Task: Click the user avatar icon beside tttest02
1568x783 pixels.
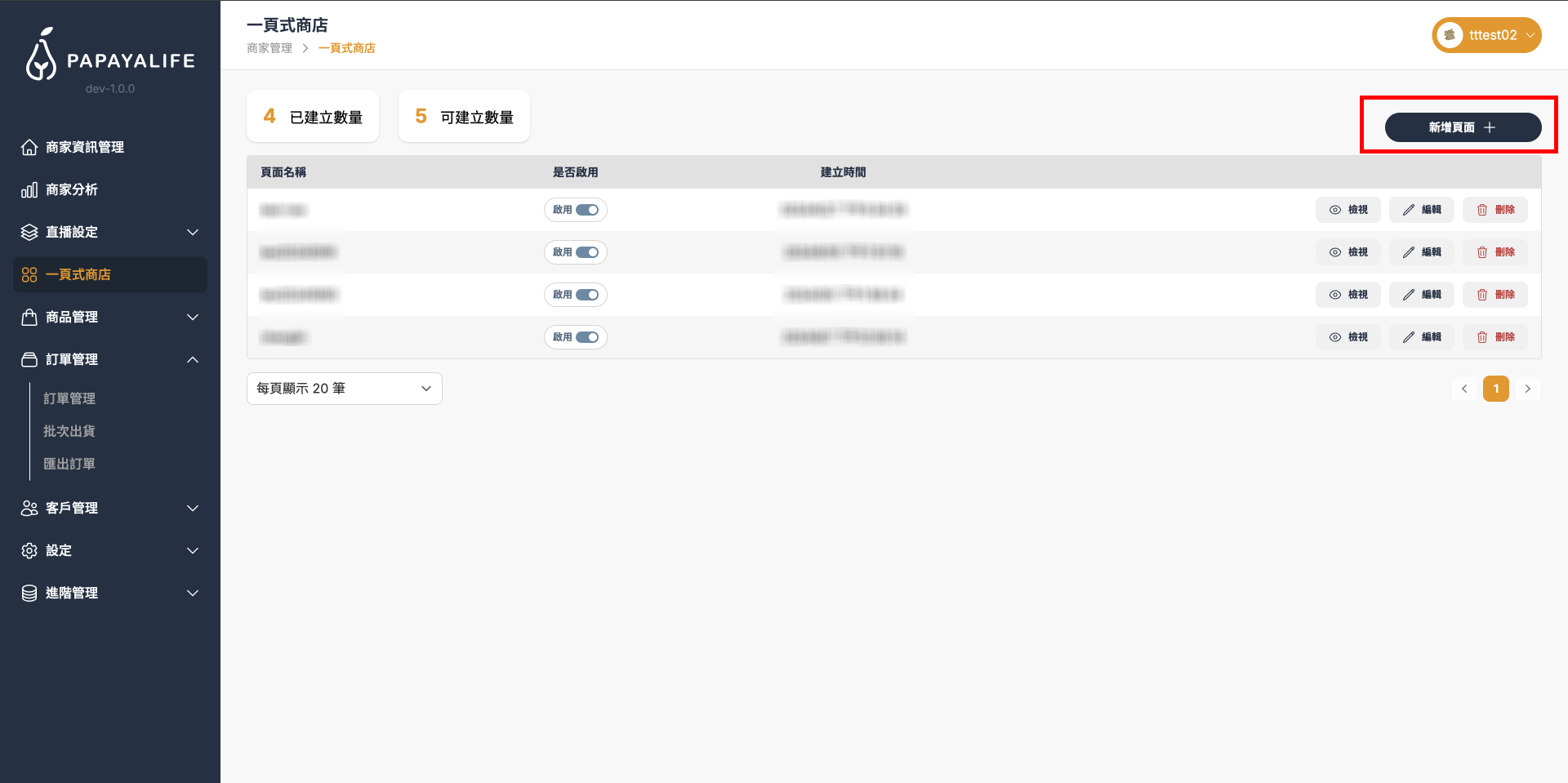Action: click(x=1450, y=35)
